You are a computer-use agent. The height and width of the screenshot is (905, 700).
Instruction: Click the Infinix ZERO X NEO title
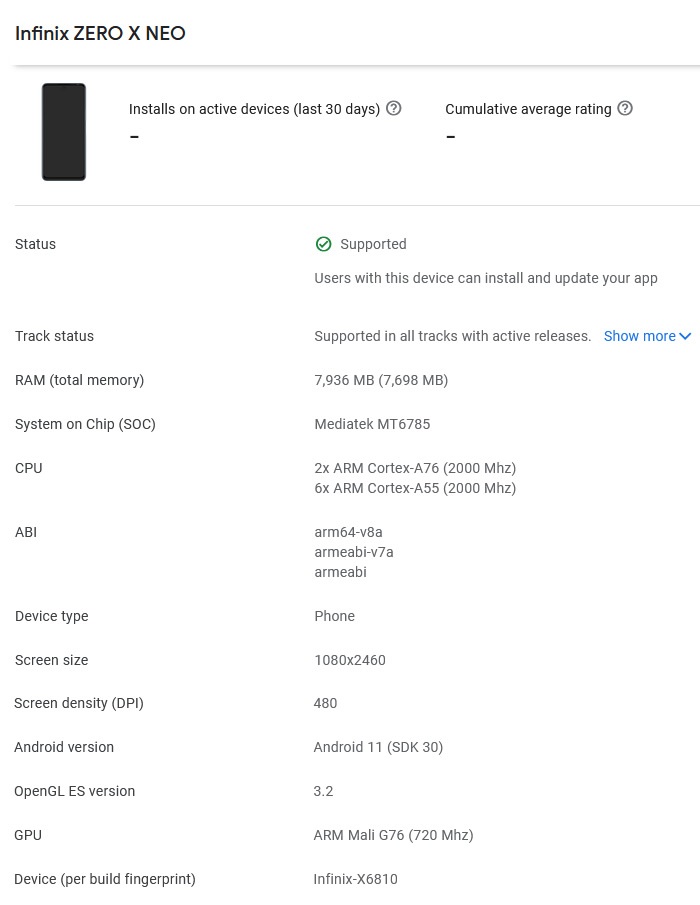point(100,33)
